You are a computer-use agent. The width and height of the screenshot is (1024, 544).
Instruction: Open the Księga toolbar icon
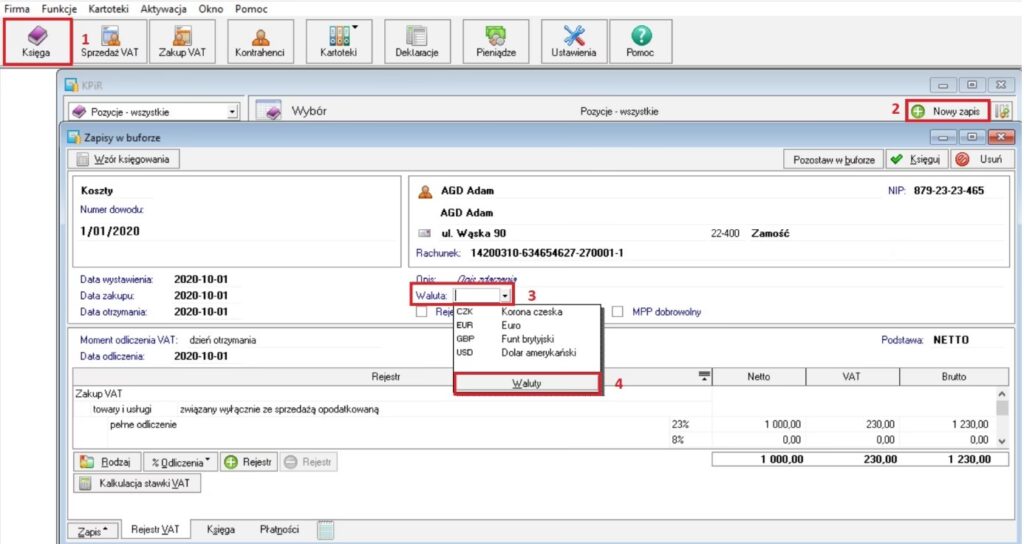click(36, 40)
